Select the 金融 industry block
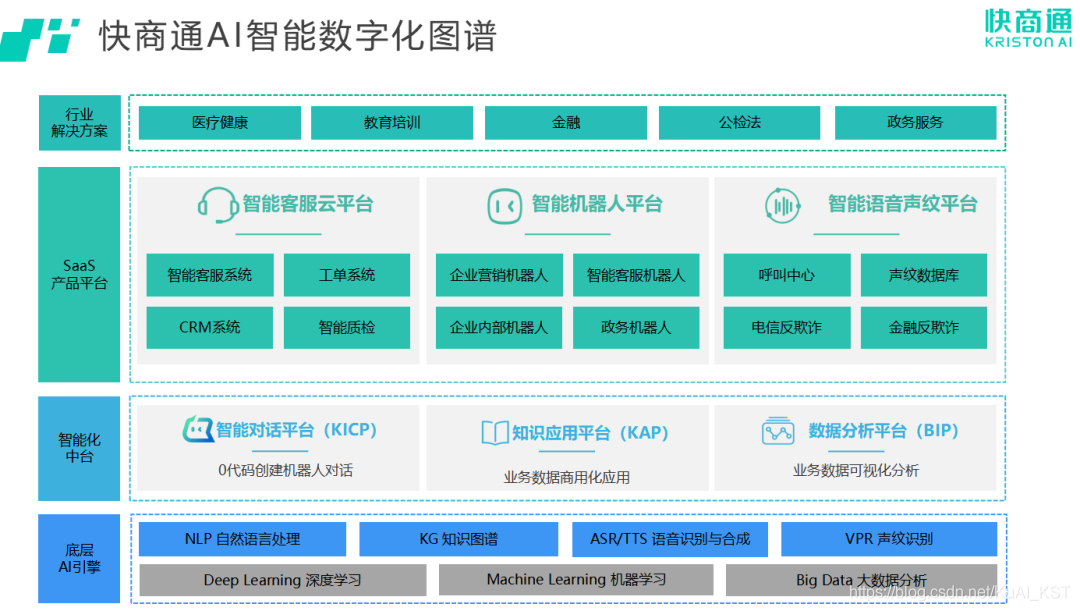Viewport: 1080px width, 611px height. 565,123
